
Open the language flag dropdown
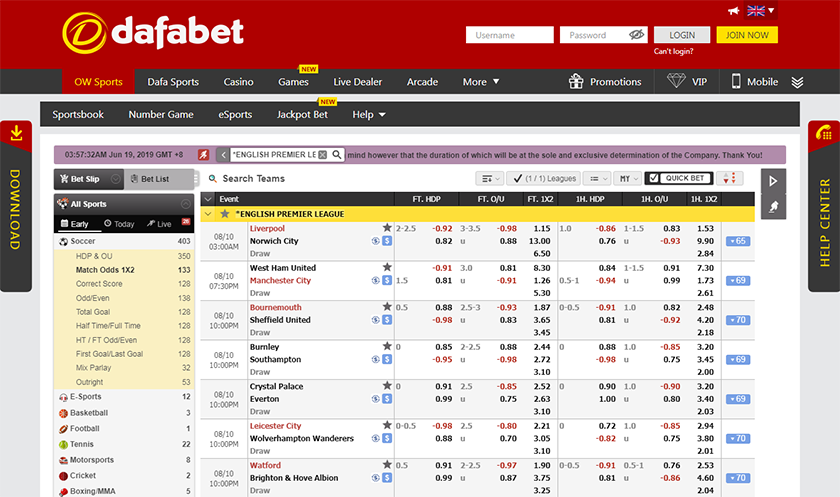[760, 11]
